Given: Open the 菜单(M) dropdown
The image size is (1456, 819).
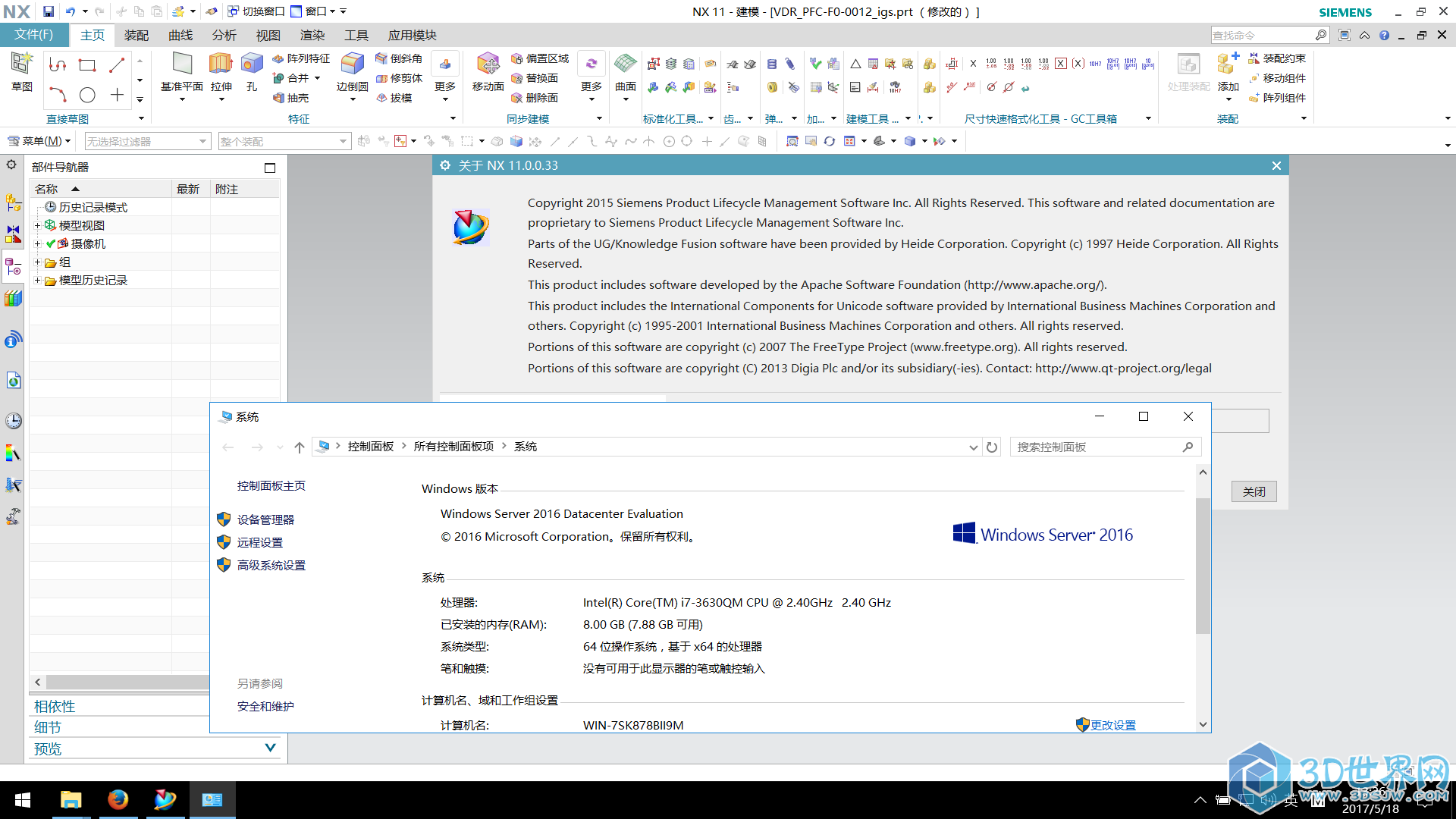Looking at the screenshot, I should click(39, 141).
